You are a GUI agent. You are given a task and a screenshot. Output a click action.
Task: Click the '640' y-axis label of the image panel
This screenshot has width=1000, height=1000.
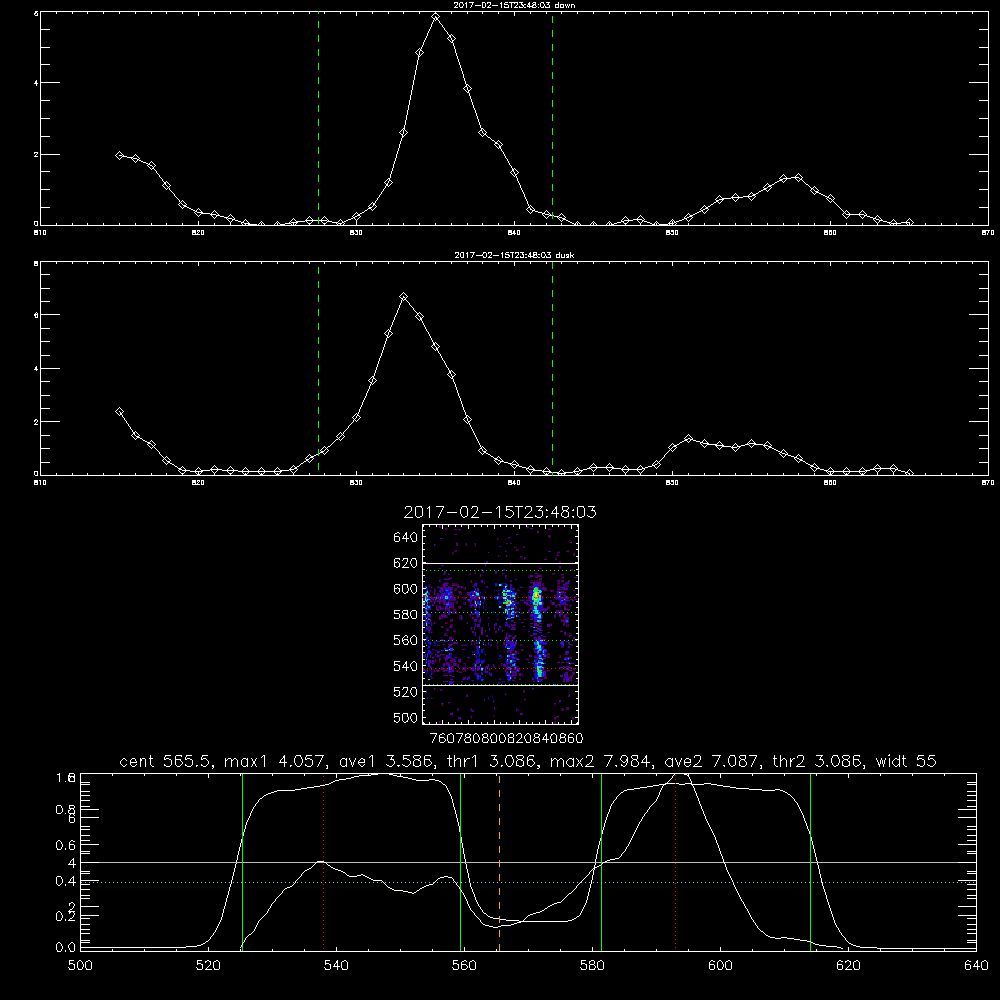tap(406, 538)
